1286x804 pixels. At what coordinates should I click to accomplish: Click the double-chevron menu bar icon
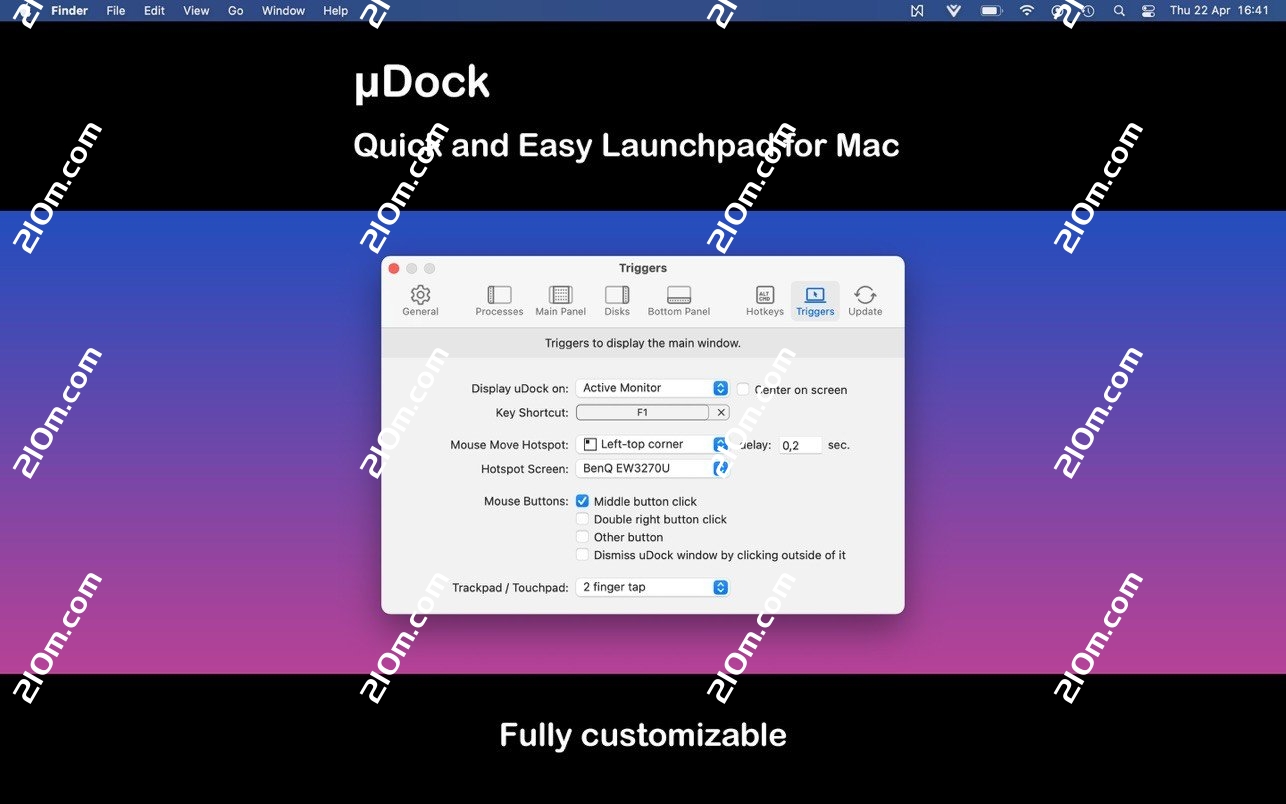pyautogui.click(x=954, y=11)
